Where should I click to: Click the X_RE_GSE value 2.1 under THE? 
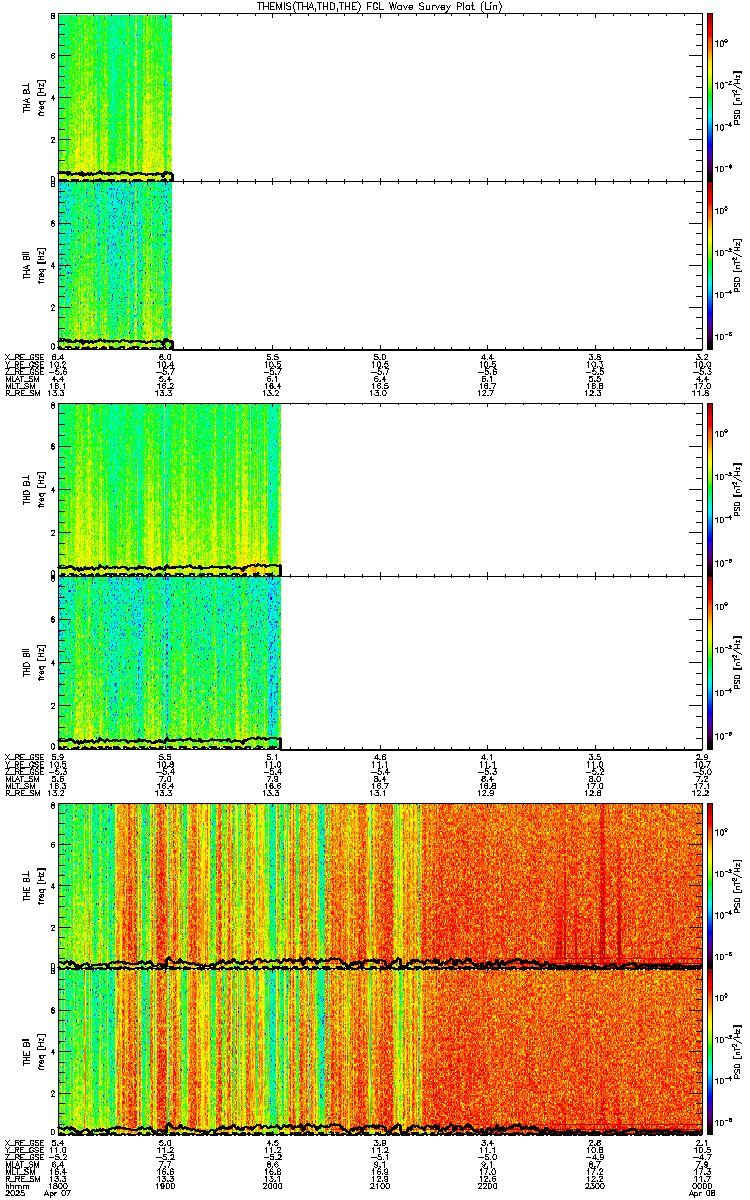702,1143
